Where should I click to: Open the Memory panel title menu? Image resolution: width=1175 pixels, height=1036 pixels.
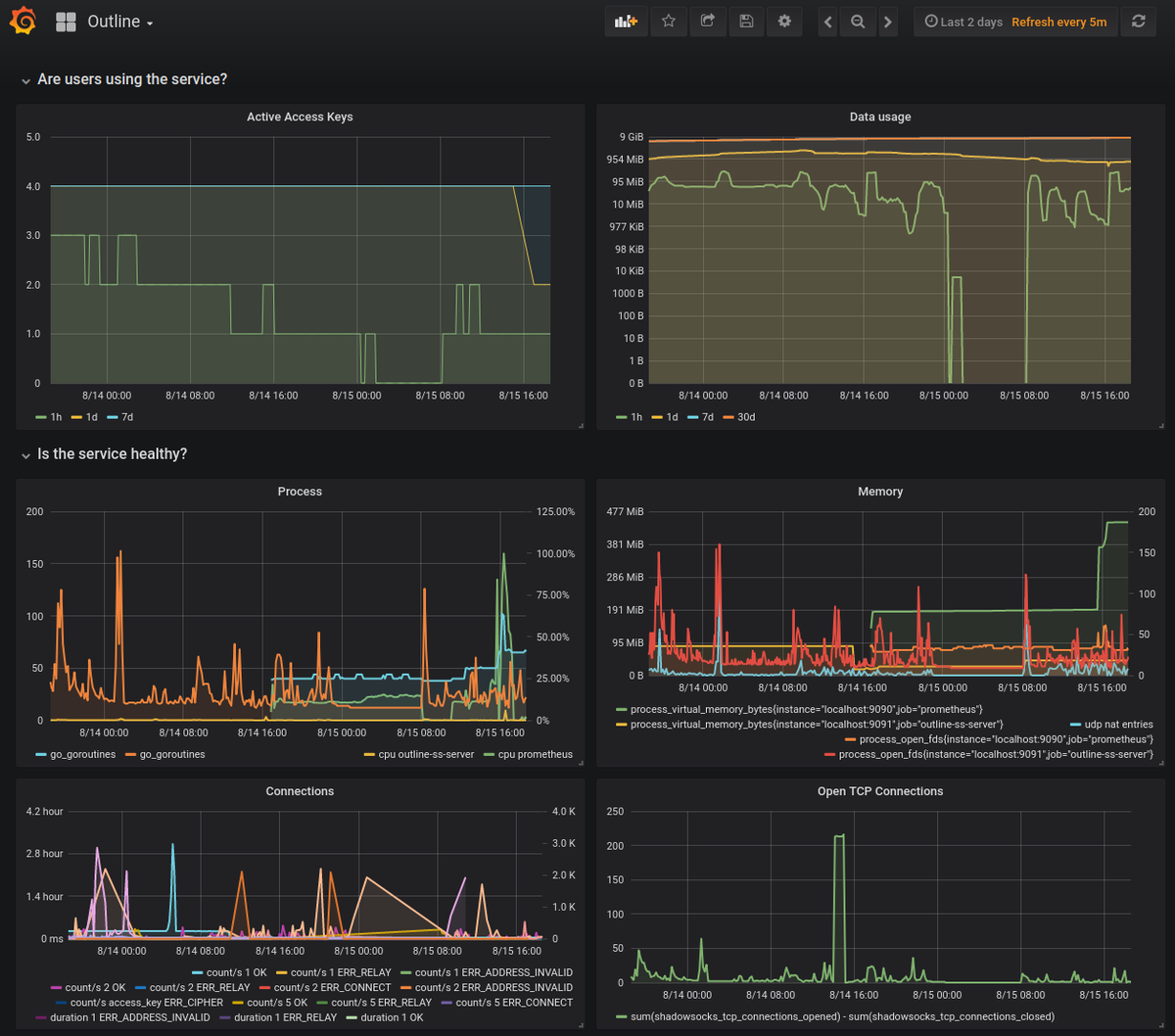tap(880, 492)
